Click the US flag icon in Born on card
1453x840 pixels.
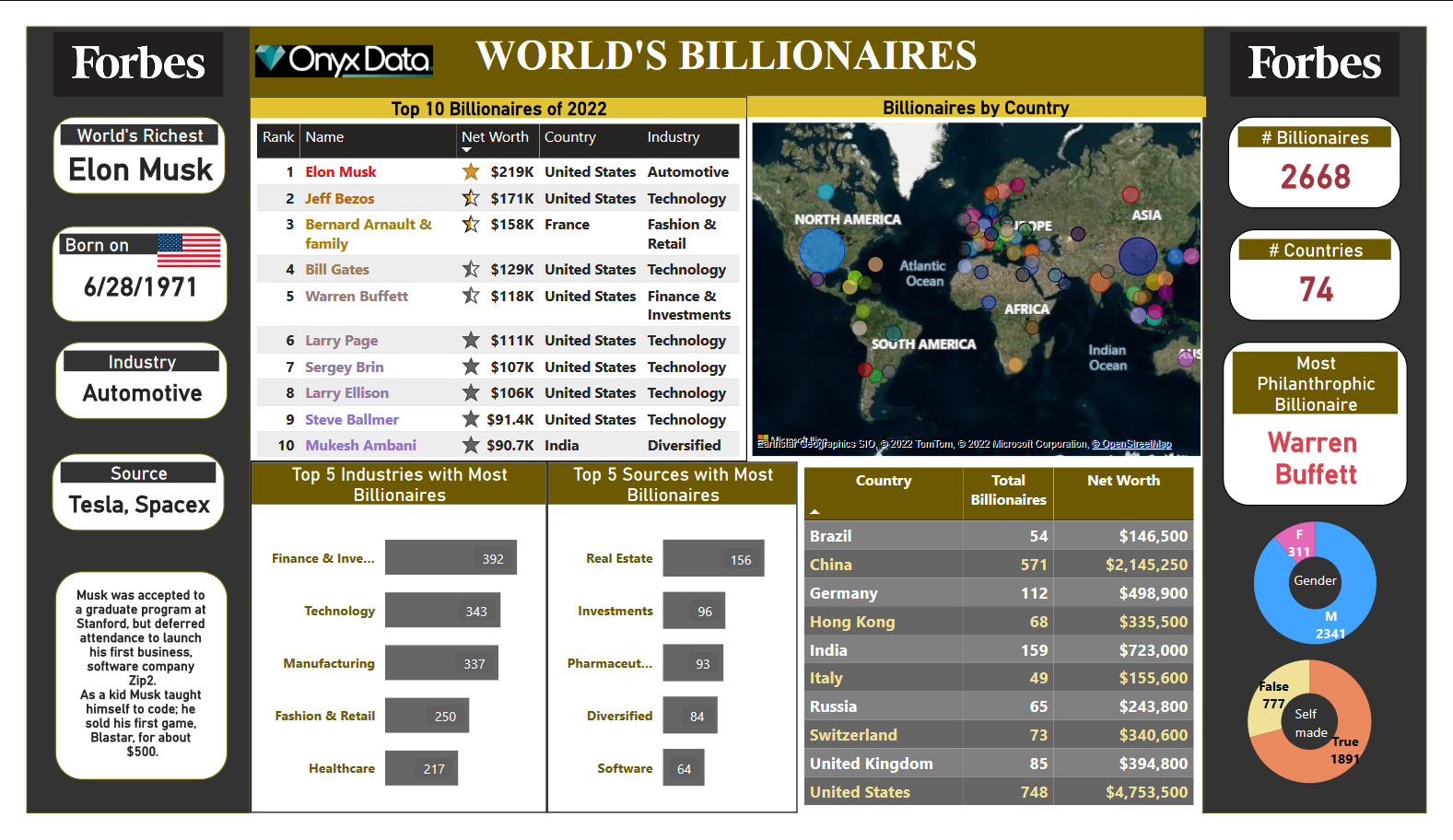(189, 250)
